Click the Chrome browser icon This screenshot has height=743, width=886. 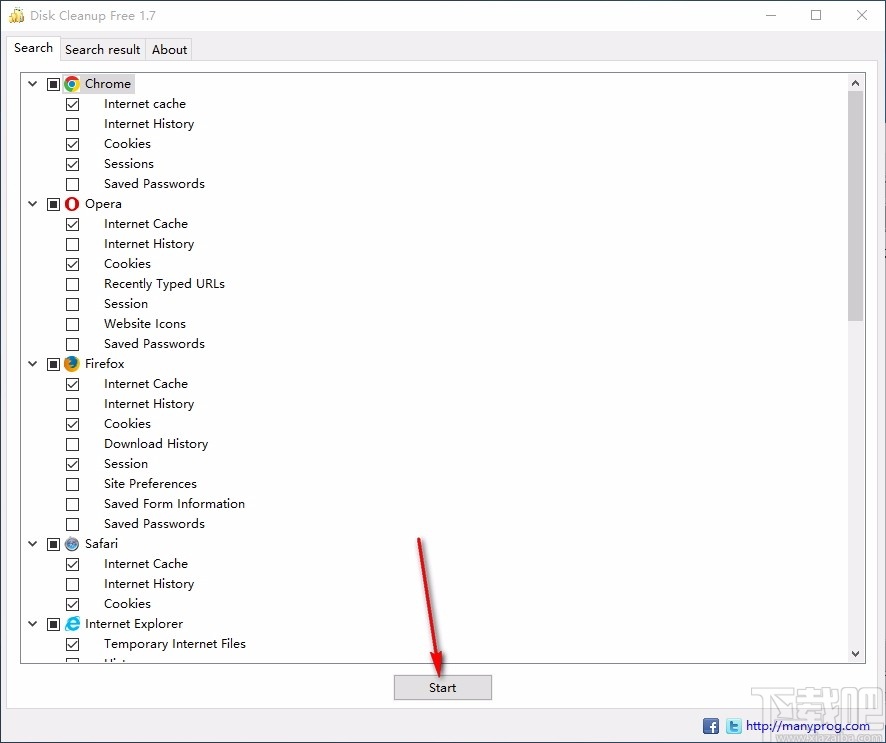pyautogui.click(x=70, y=83)
